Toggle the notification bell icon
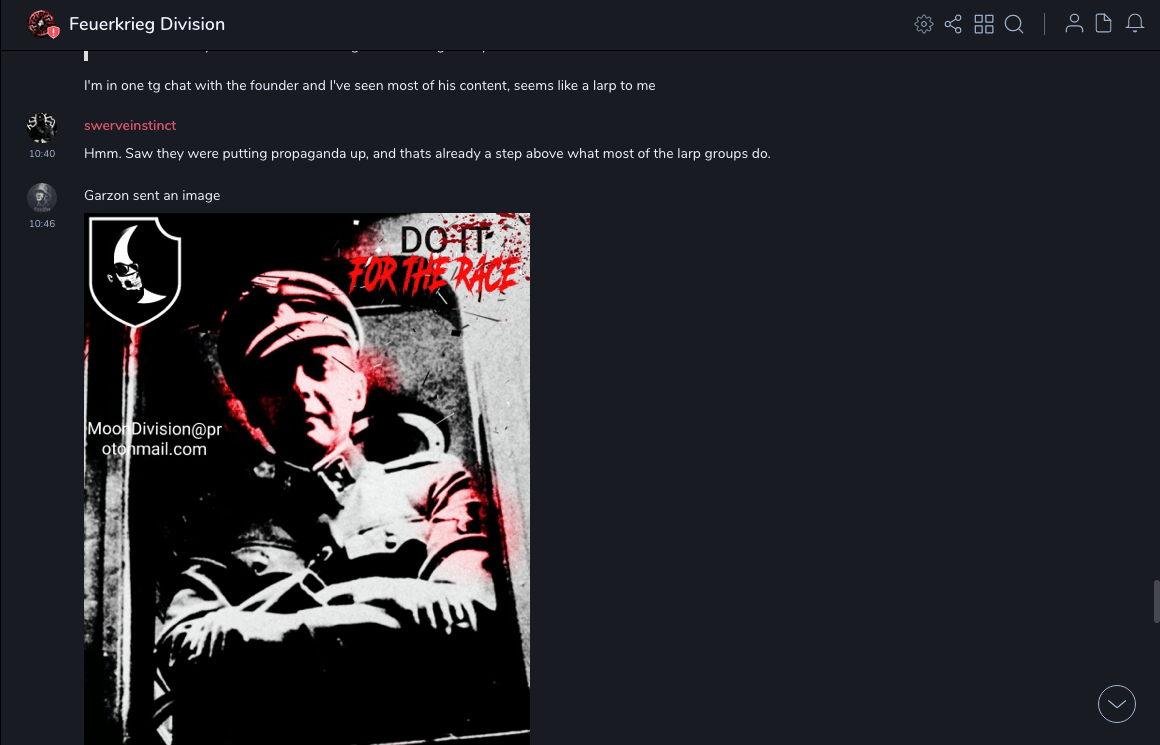 [1135, 24]
